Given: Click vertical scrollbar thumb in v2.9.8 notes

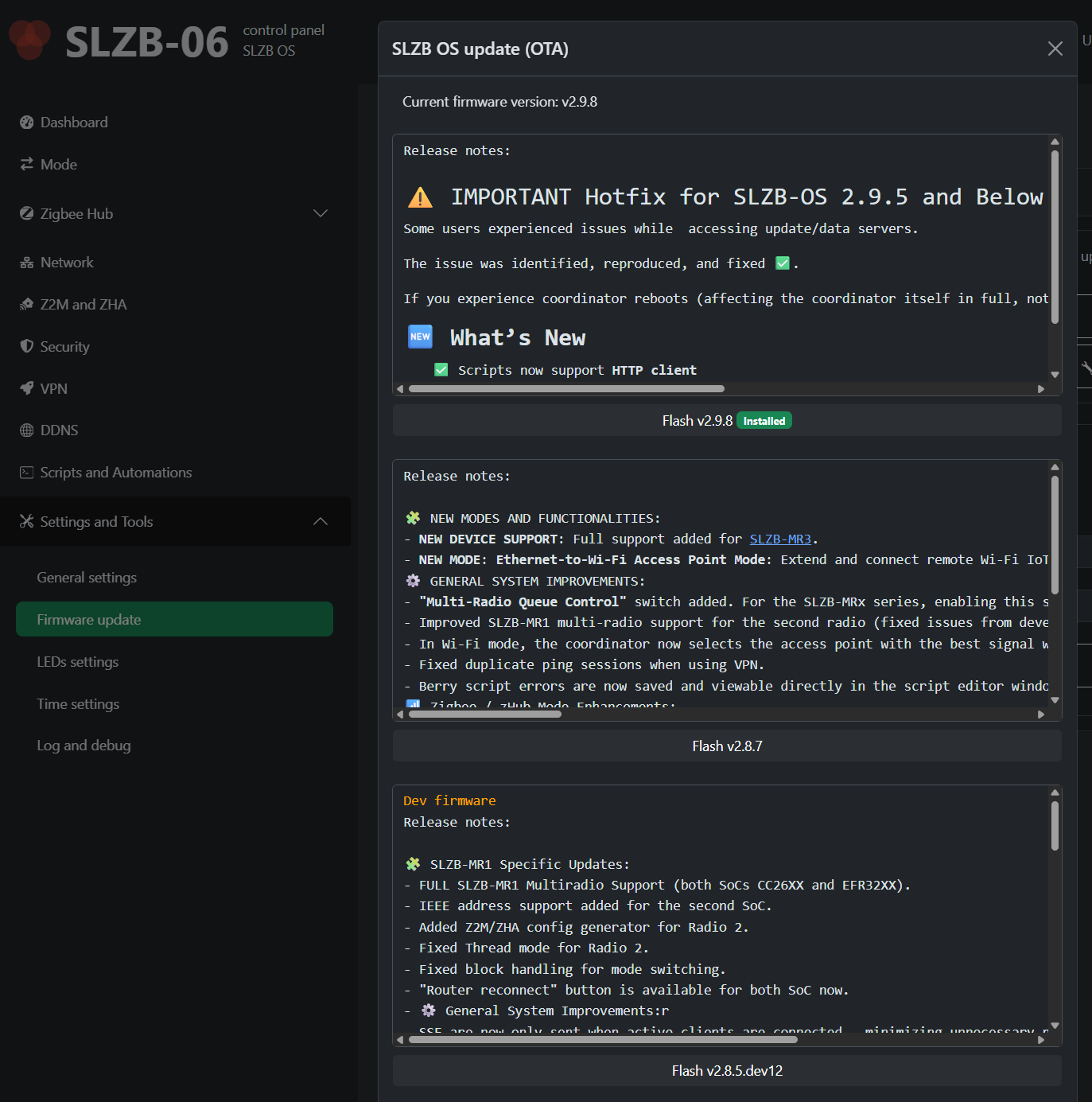Looking at the screenshot, I should [1055, 236].
